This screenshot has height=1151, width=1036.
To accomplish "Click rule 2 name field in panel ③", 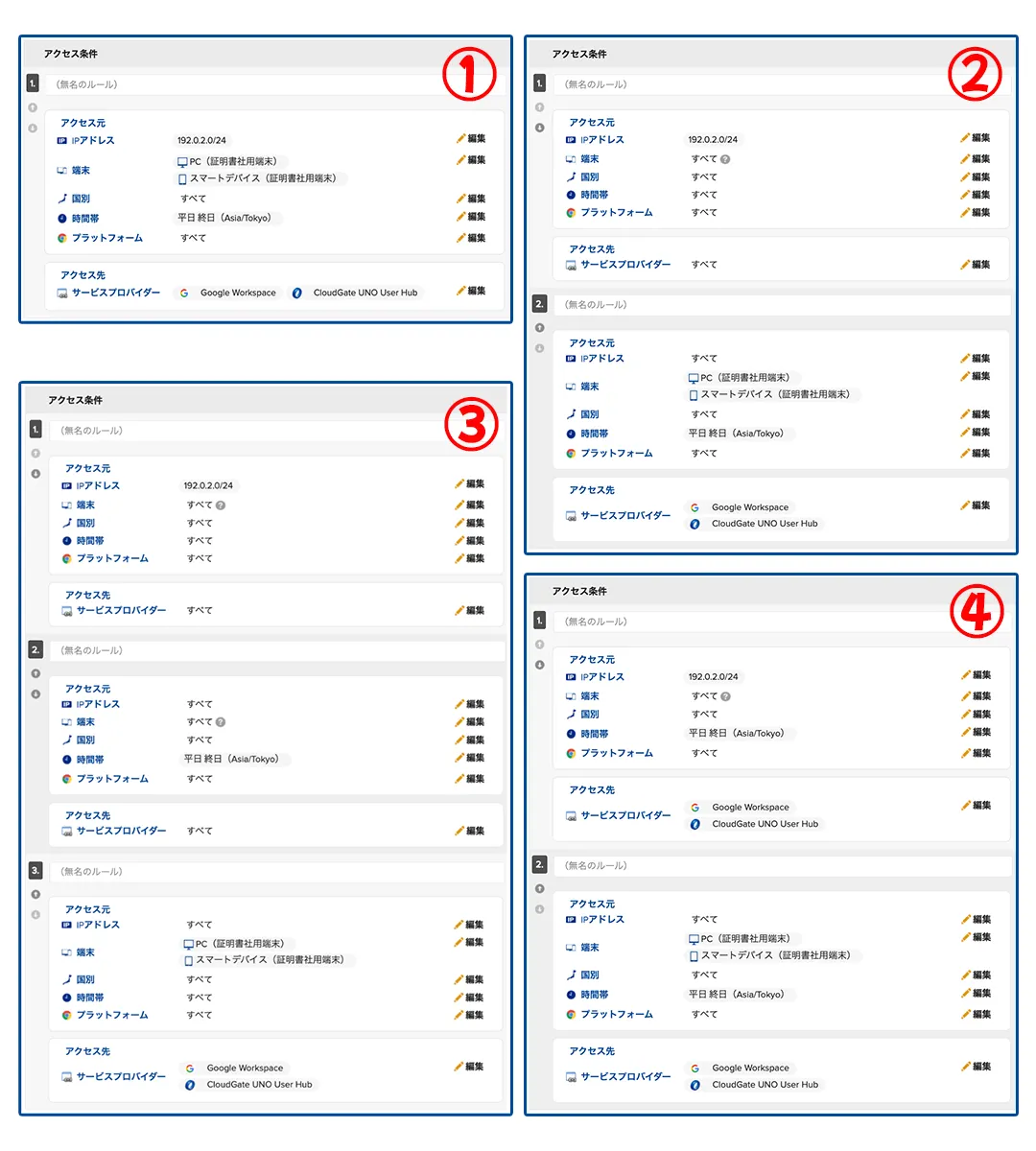I will point(277,650).
